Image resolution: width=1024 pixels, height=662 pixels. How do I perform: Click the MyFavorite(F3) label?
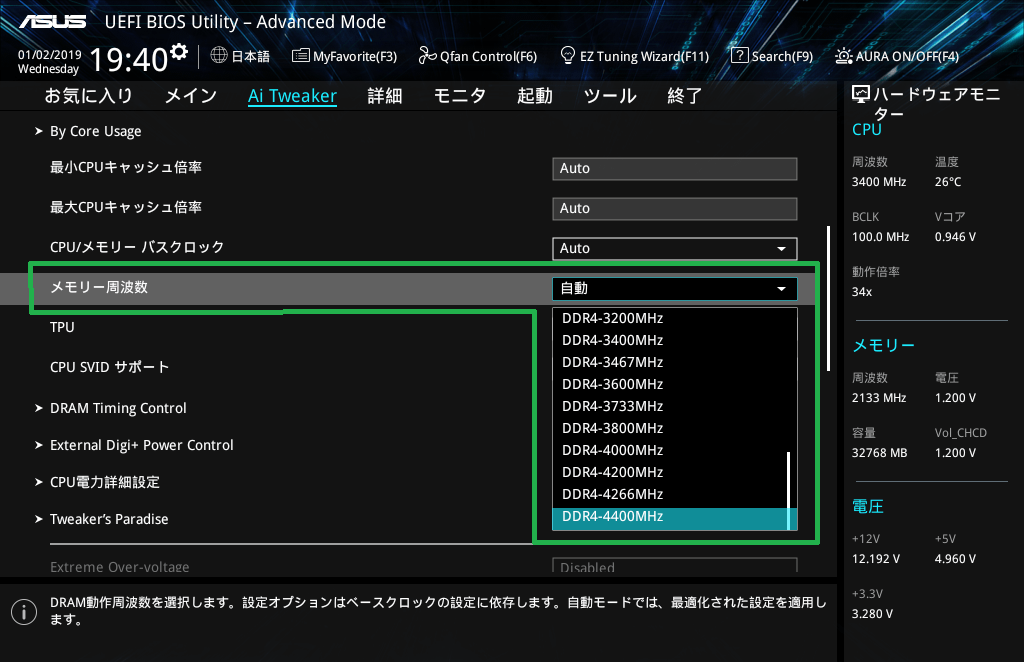(355, 56)
